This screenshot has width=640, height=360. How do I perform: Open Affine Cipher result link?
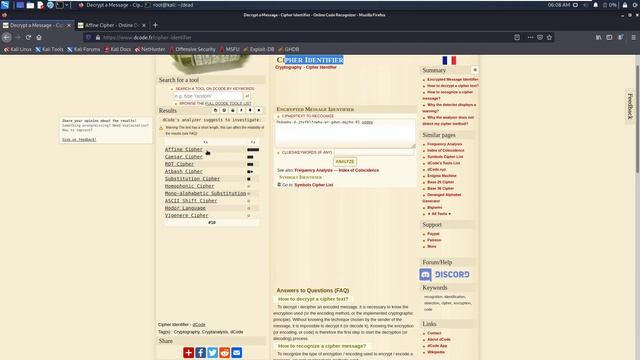184,149
